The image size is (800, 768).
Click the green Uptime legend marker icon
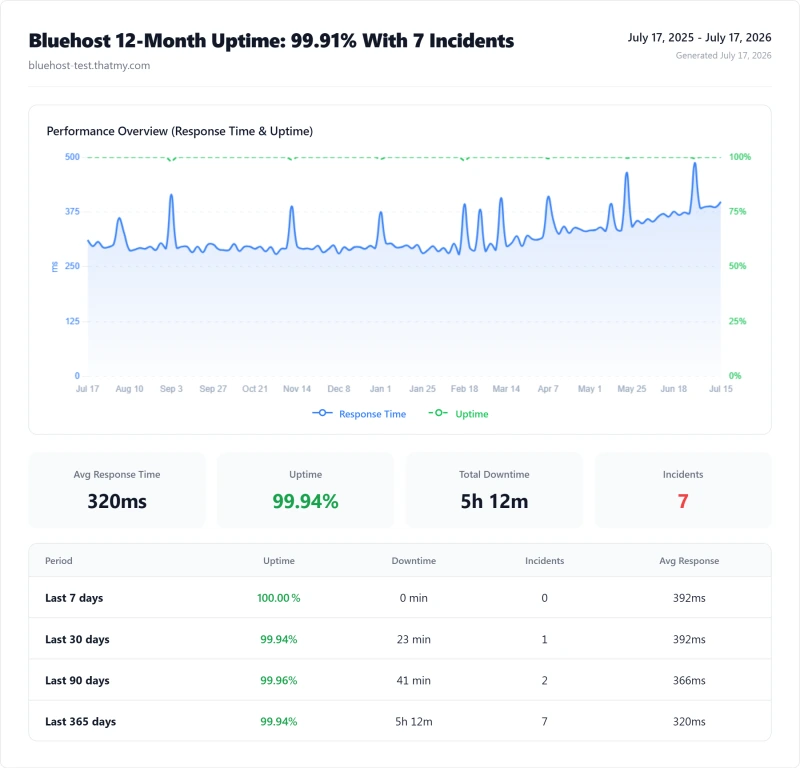coord(438,413)
